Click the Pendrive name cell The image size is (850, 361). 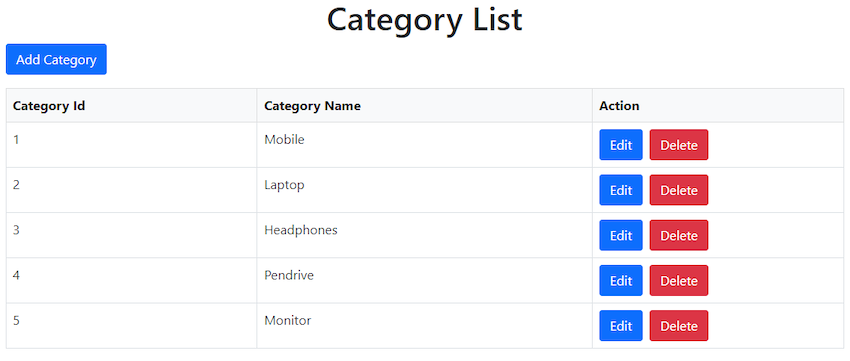pos(424,281)
